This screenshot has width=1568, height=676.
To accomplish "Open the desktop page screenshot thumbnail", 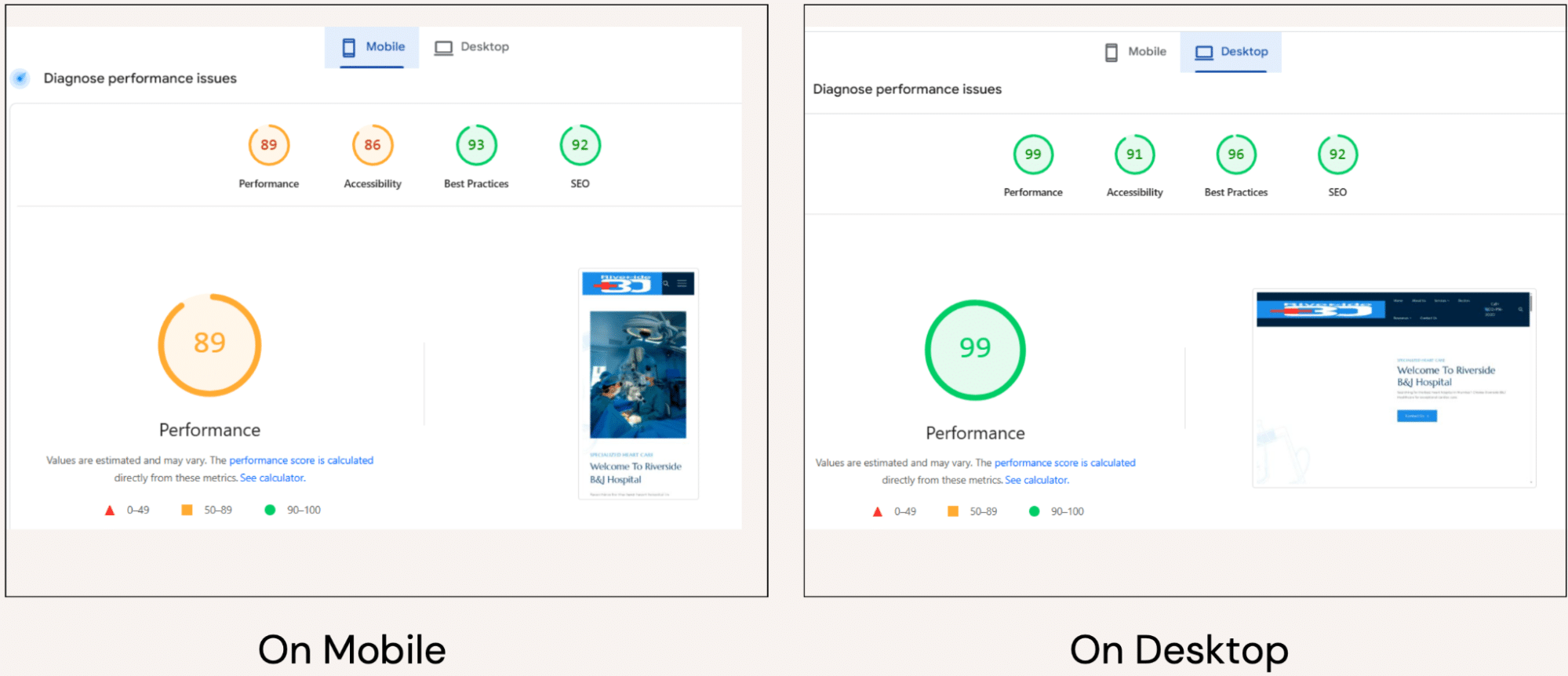I will (1393, 388).
